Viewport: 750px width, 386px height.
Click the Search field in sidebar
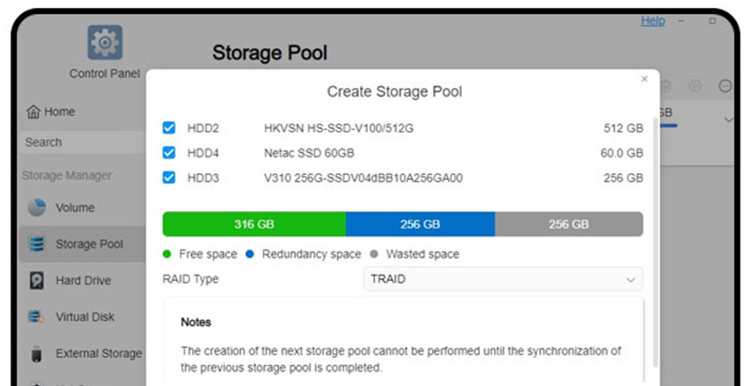tap(83, 143)
